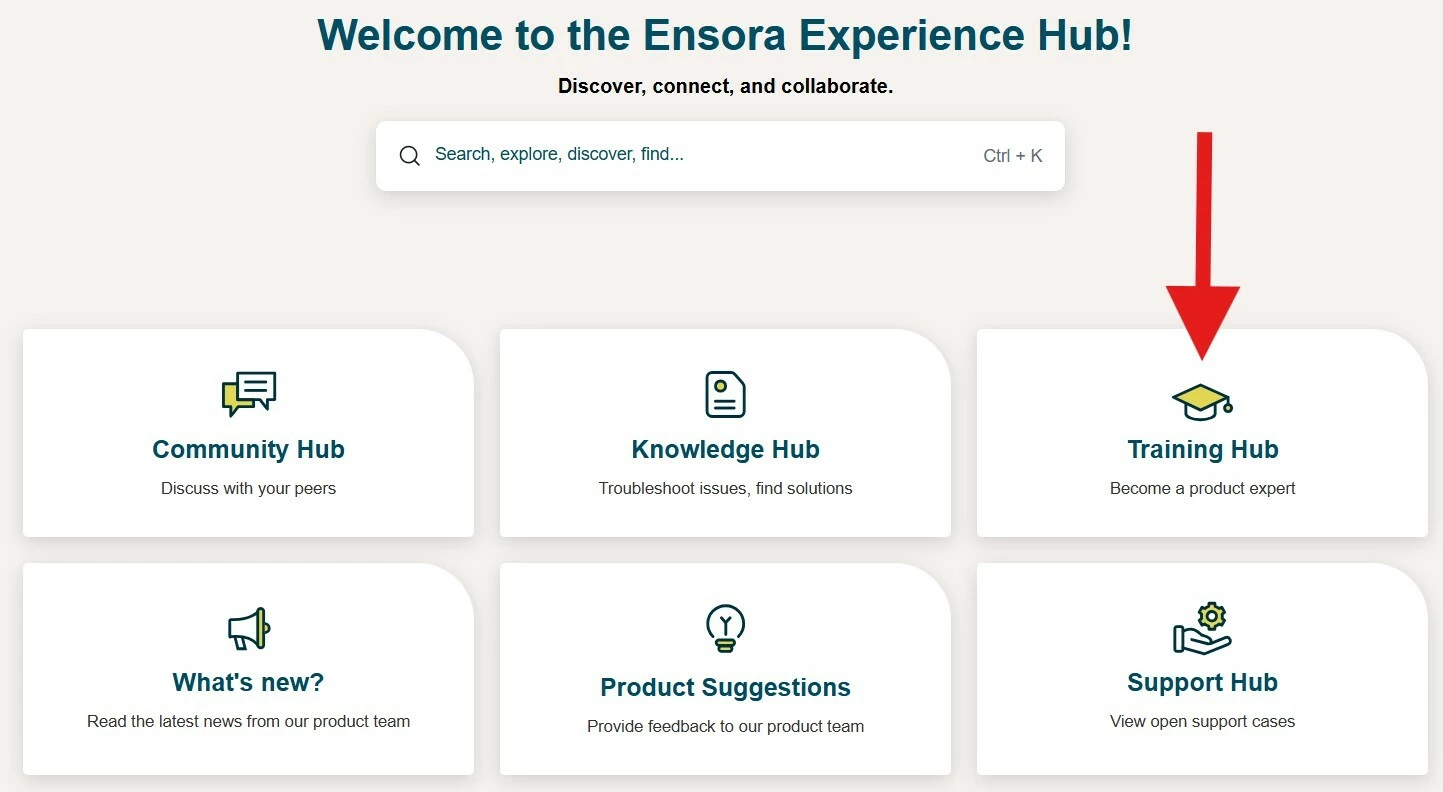Open the What's new? heading link
The image size is (1443, 792).
coord(248,683)
